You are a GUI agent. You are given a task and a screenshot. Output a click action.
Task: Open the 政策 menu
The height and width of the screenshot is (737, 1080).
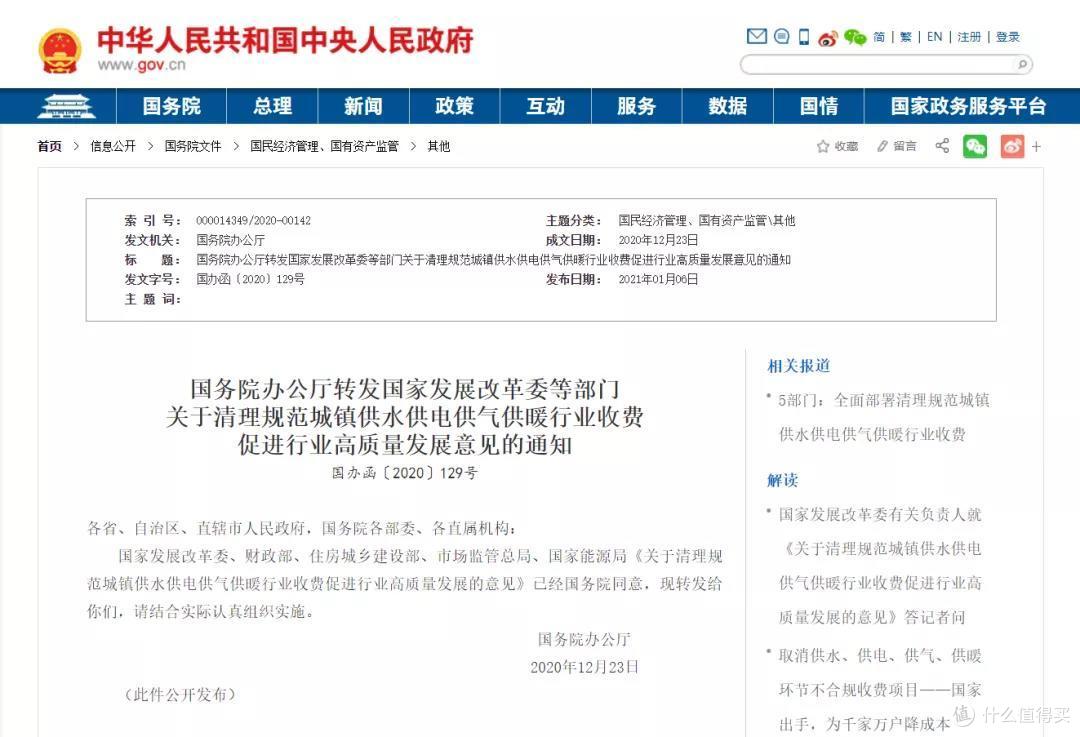click(x=454, y=106)
